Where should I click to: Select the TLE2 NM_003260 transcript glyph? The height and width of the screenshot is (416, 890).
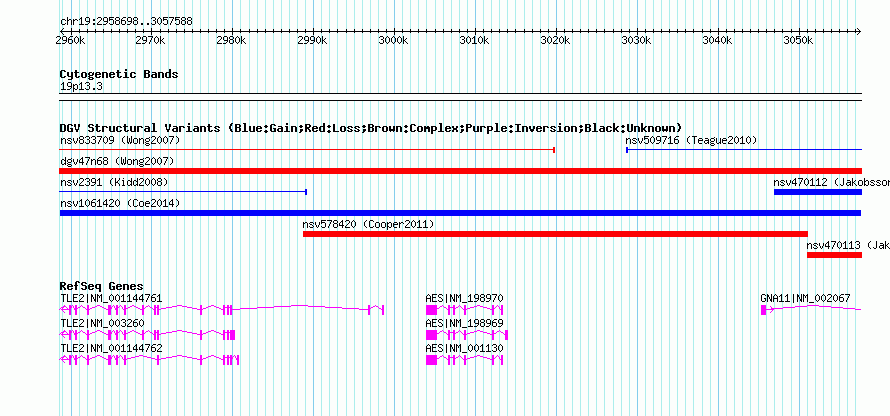click(148, 335)
